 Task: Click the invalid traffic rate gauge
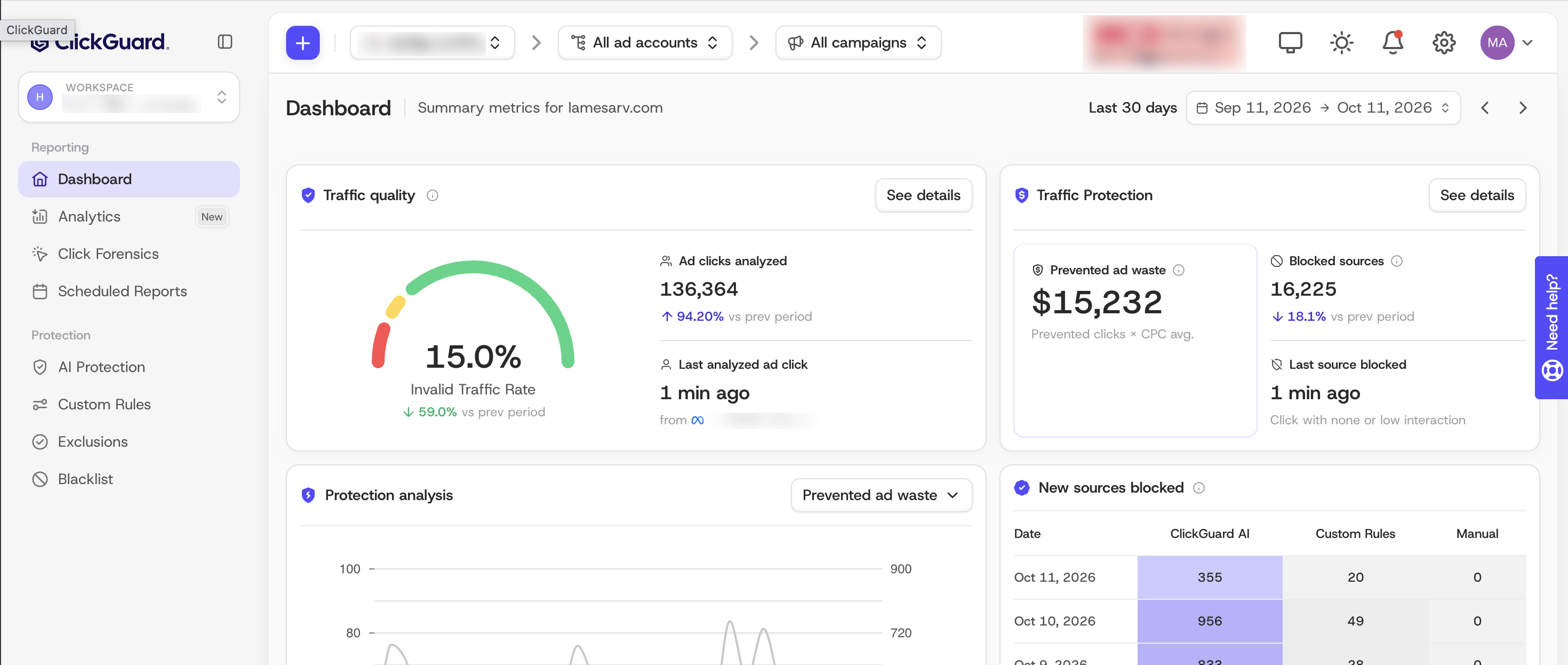pos(473,314)
